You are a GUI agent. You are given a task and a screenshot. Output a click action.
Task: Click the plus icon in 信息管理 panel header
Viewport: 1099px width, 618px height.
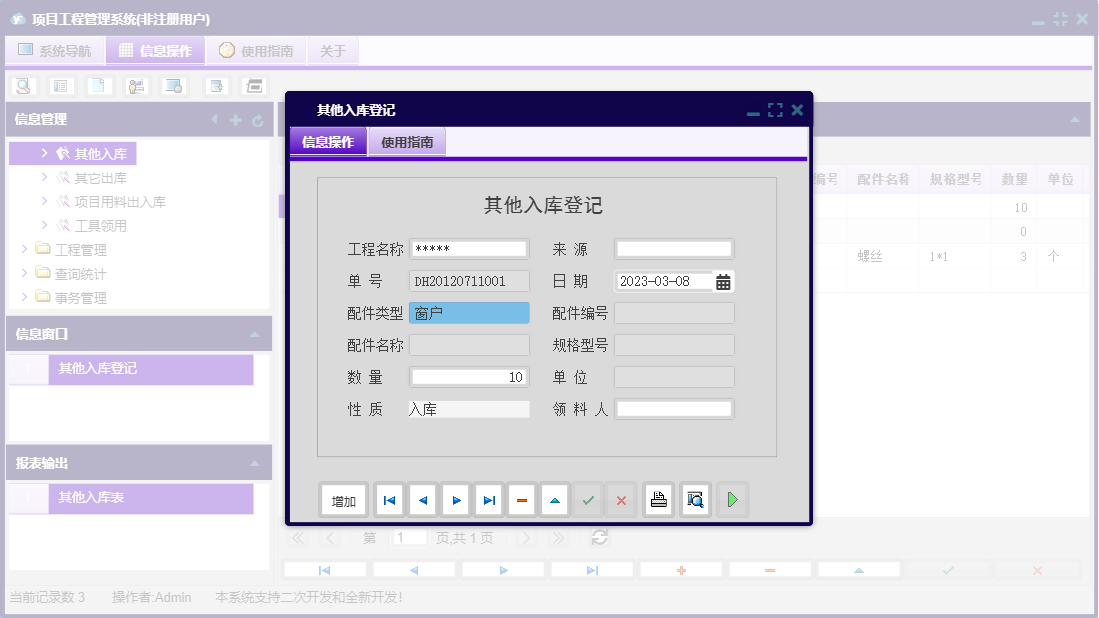(236, 119)
